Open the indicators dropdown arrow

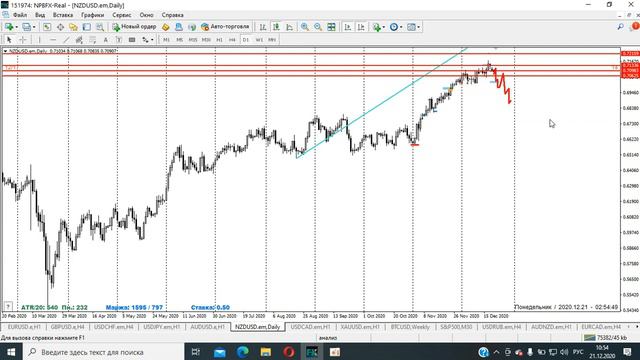384,27
